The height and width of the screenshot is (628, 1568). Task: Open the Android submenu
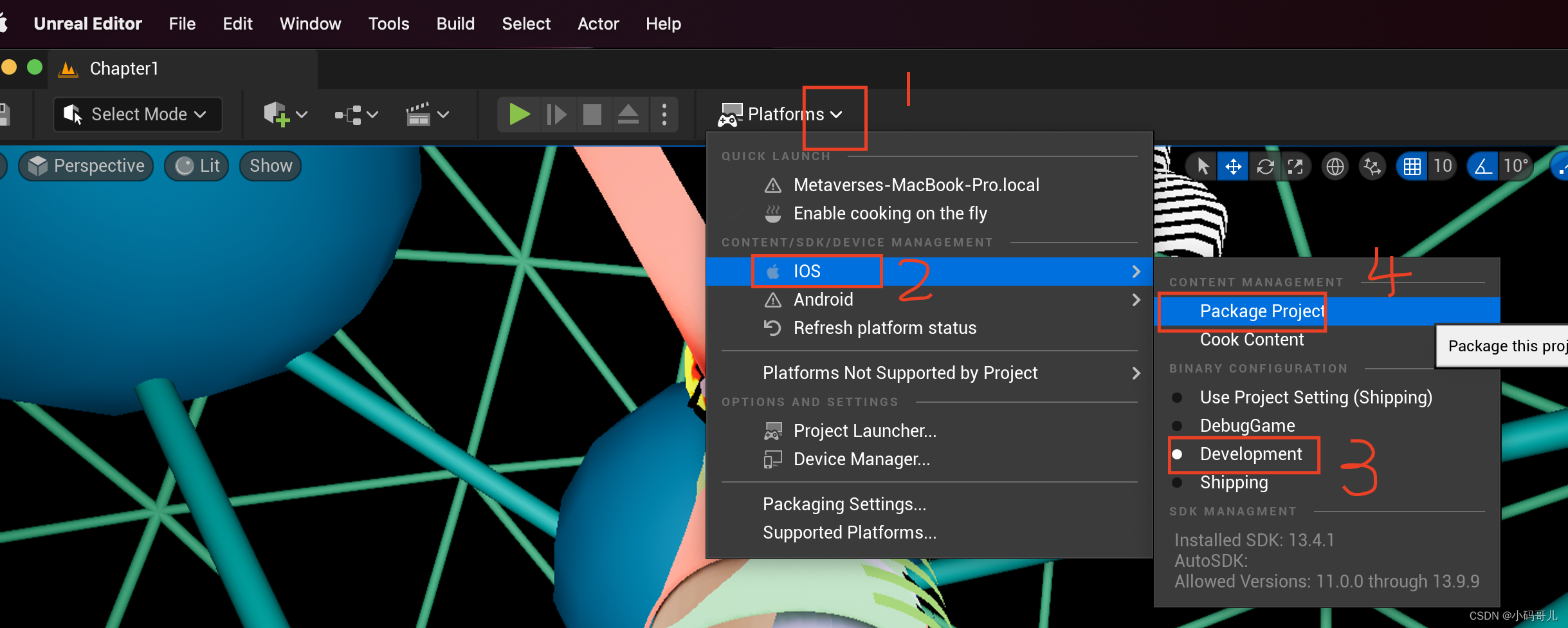tap(929, 300)
